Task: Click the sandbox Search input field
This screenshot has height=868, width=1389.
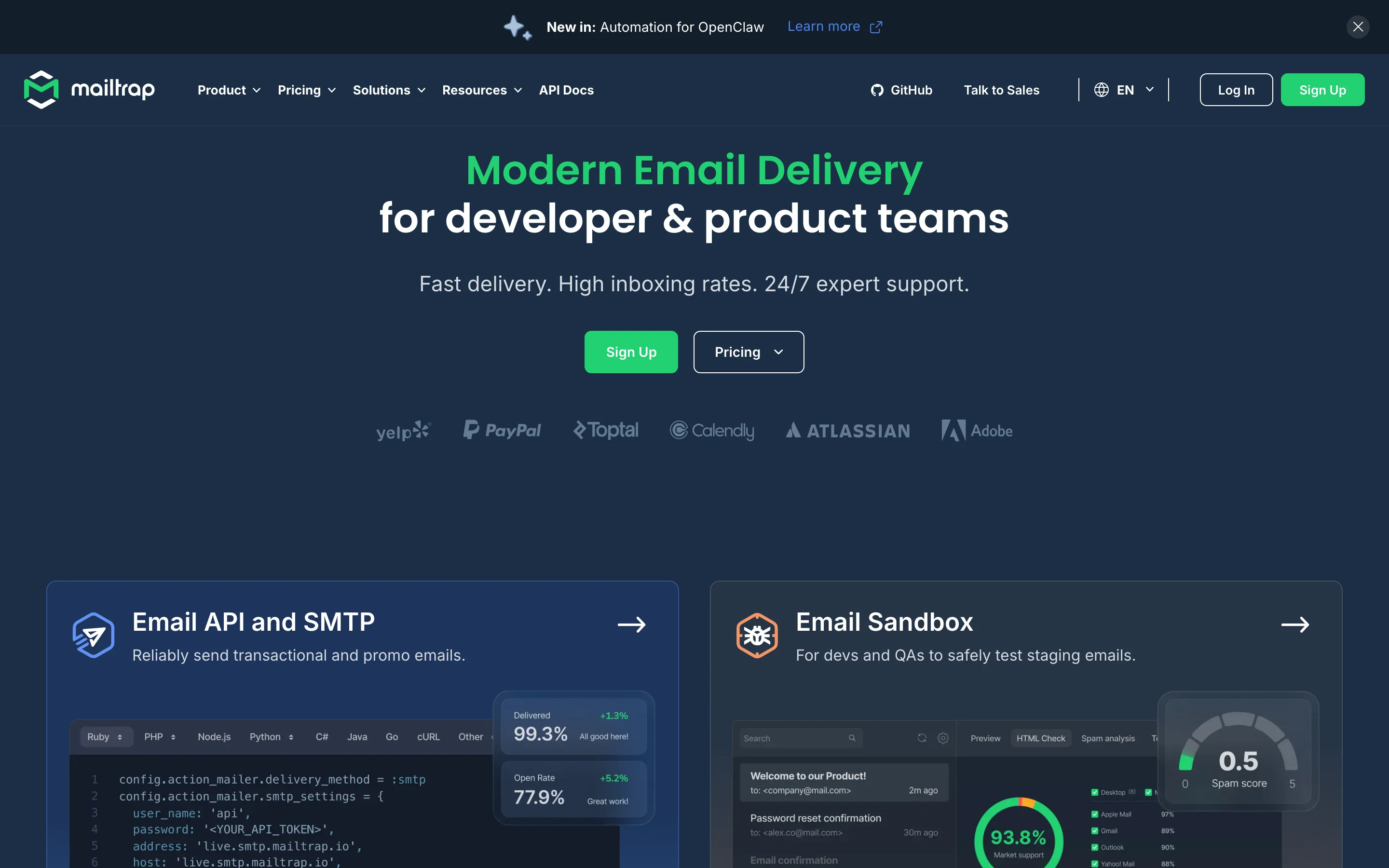Action: pyautogui.click(x=792, y=738)
